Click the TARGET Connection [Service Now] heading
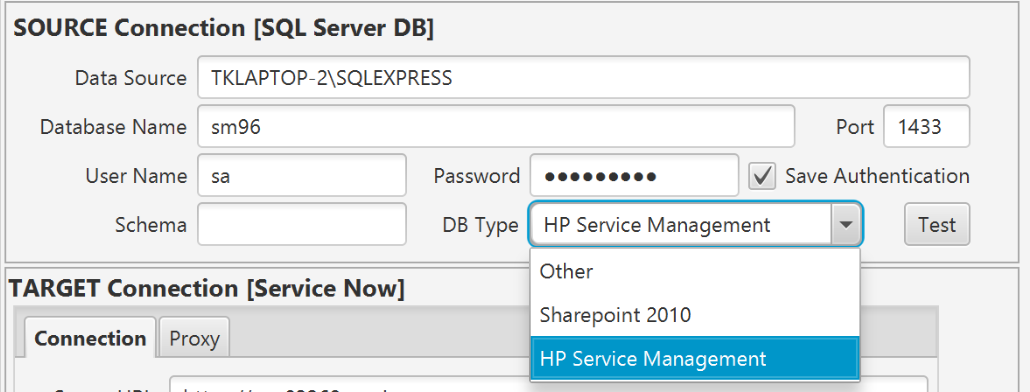This screenshot has width=1030, height=392. click(x=206, y=289)
